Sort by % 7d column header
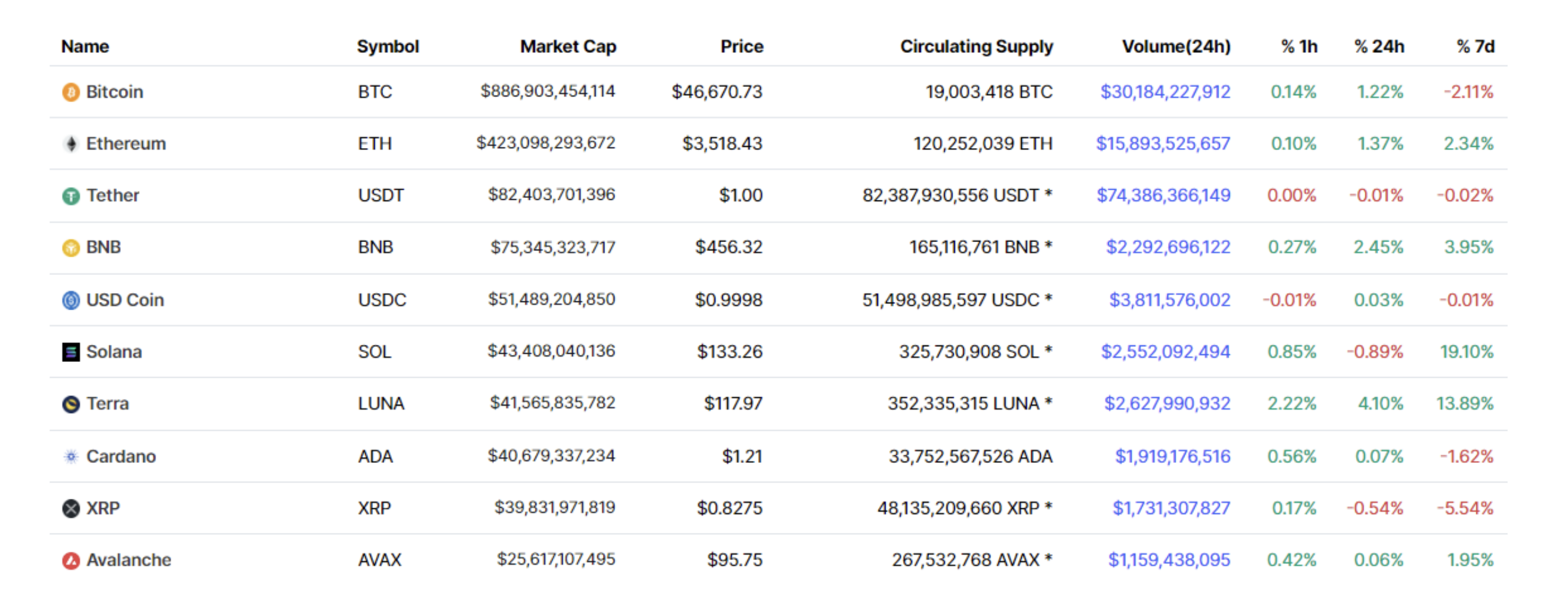 (x=1475, y=46)
